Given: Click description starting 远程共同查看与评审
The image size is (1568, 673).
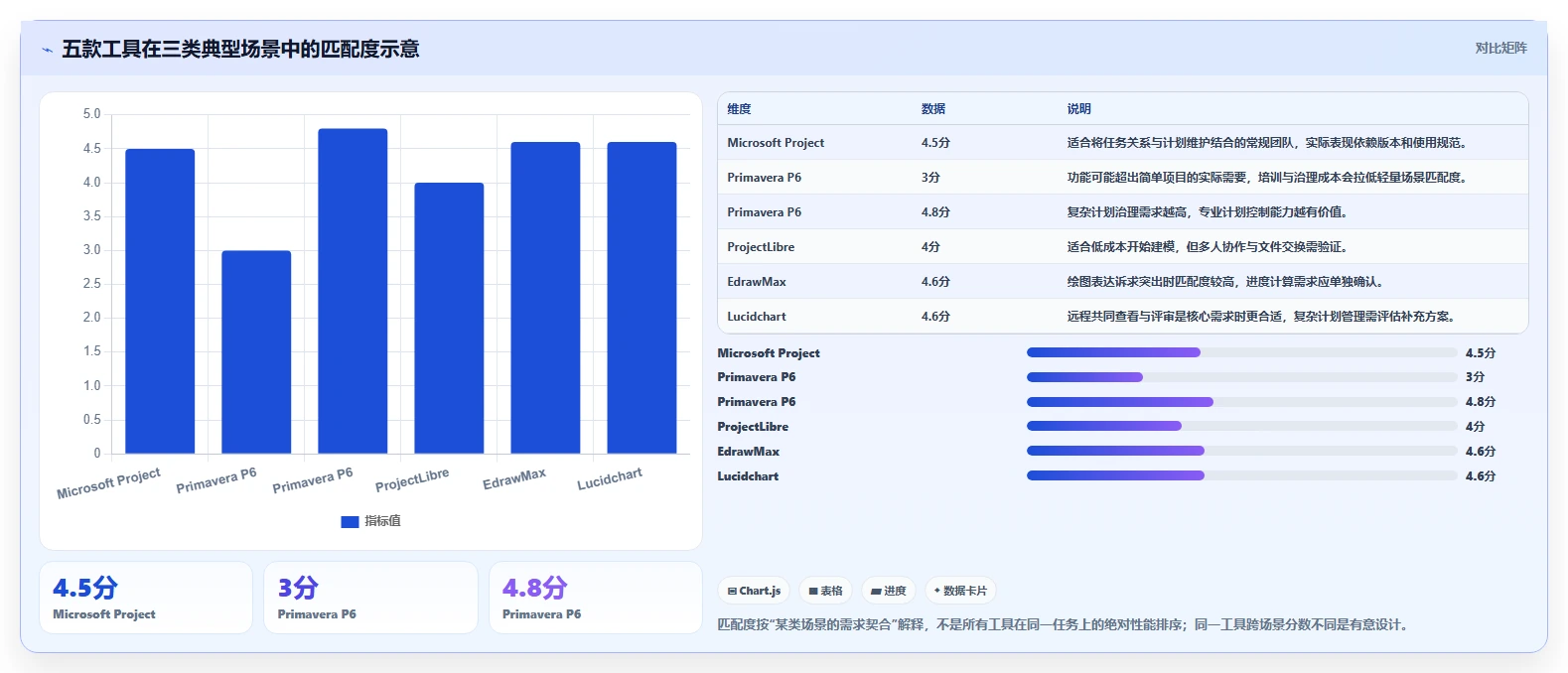Looking at the screenshot, I should tap(1262, 317).
